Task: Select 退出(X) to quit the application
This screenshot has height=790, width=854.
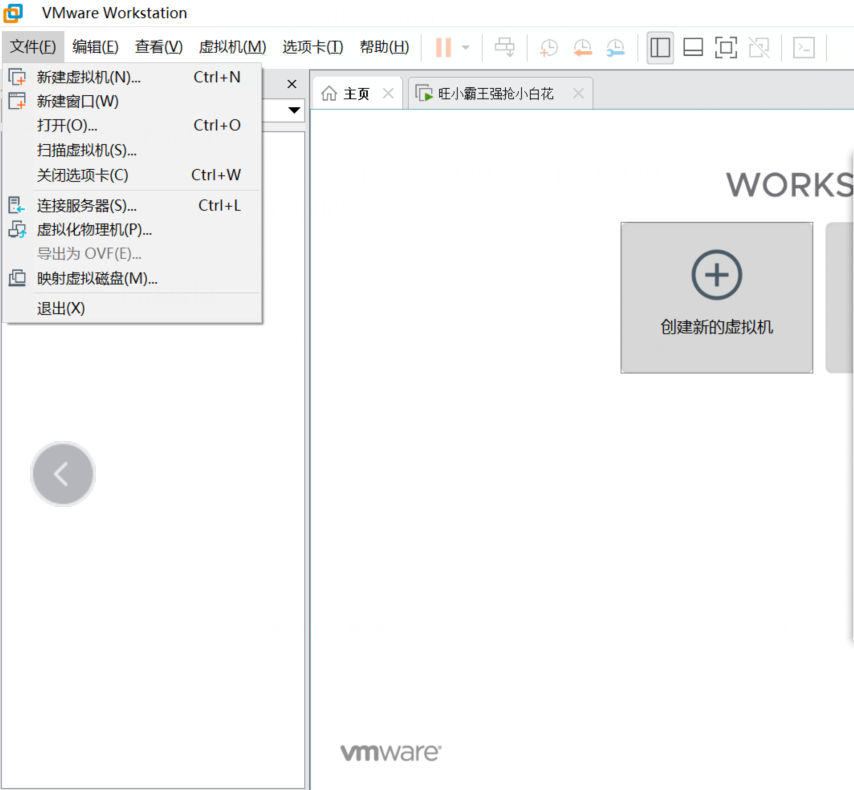Action: click(x=132, y=308)
